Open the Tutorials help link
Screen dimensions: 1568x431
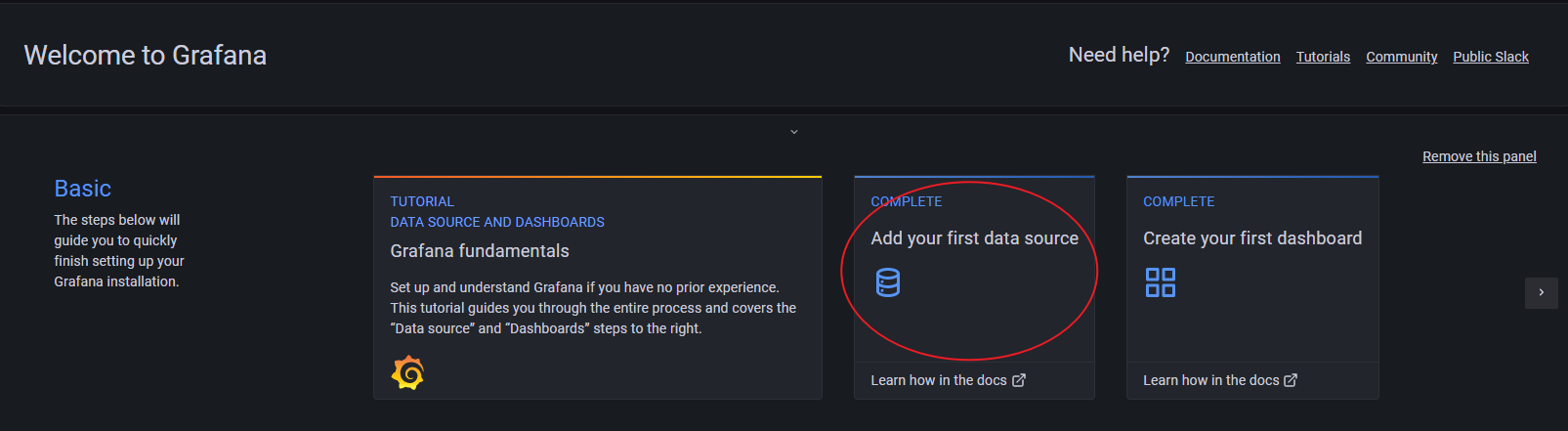coord(1323,57)
